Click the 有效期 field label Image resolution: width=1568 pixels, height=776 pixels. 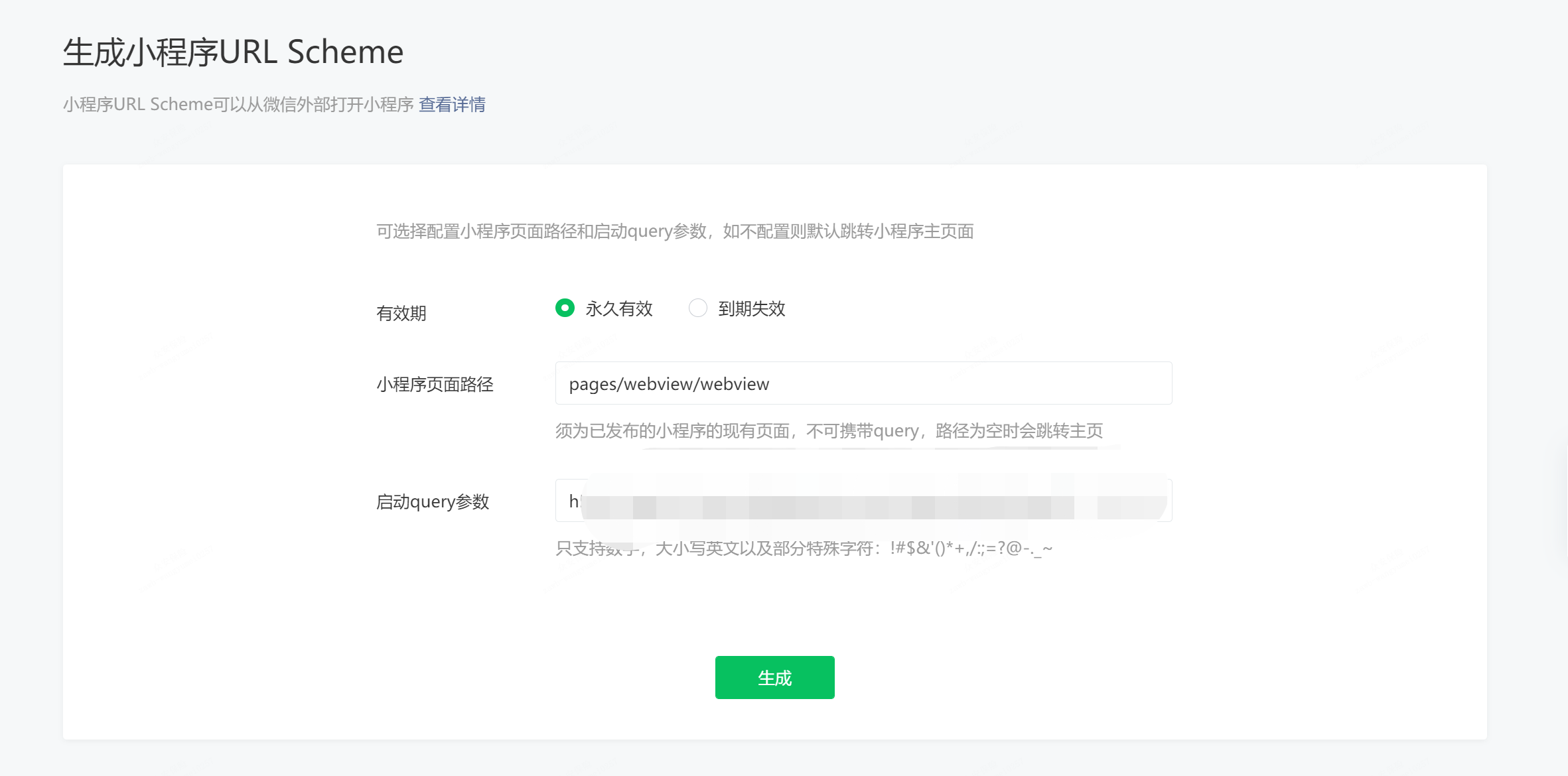click(x=401, y=313)
